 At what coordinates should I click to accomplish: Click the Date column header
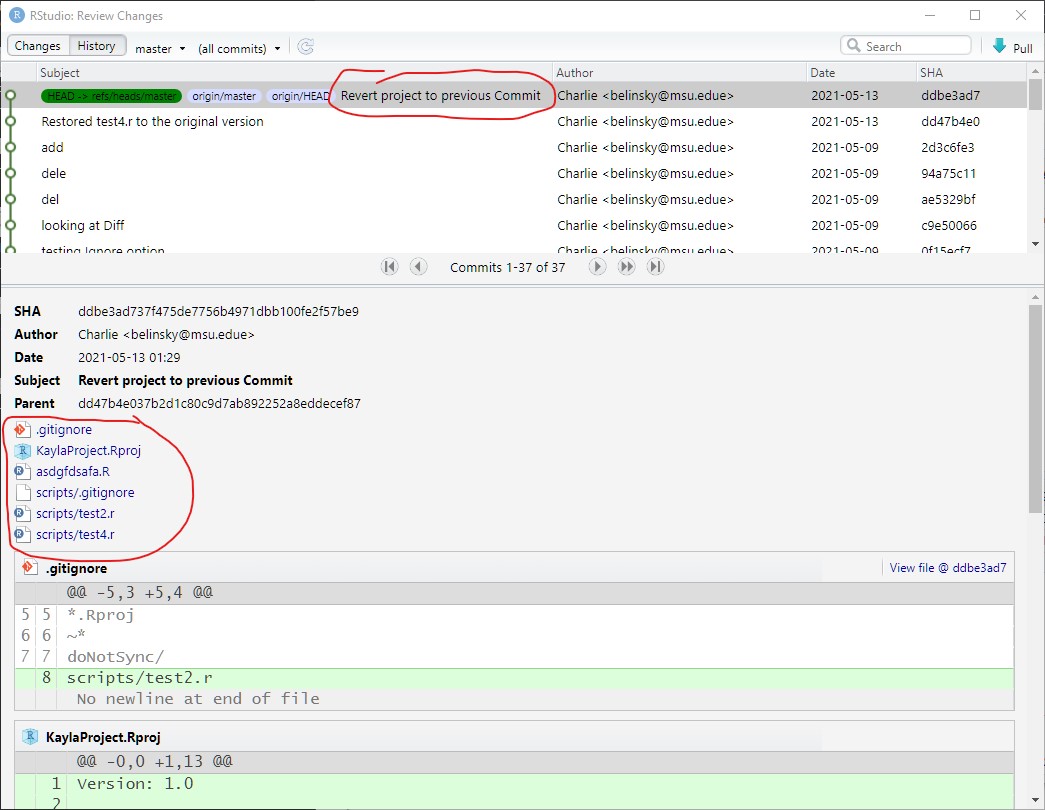(x=861, y=73)
